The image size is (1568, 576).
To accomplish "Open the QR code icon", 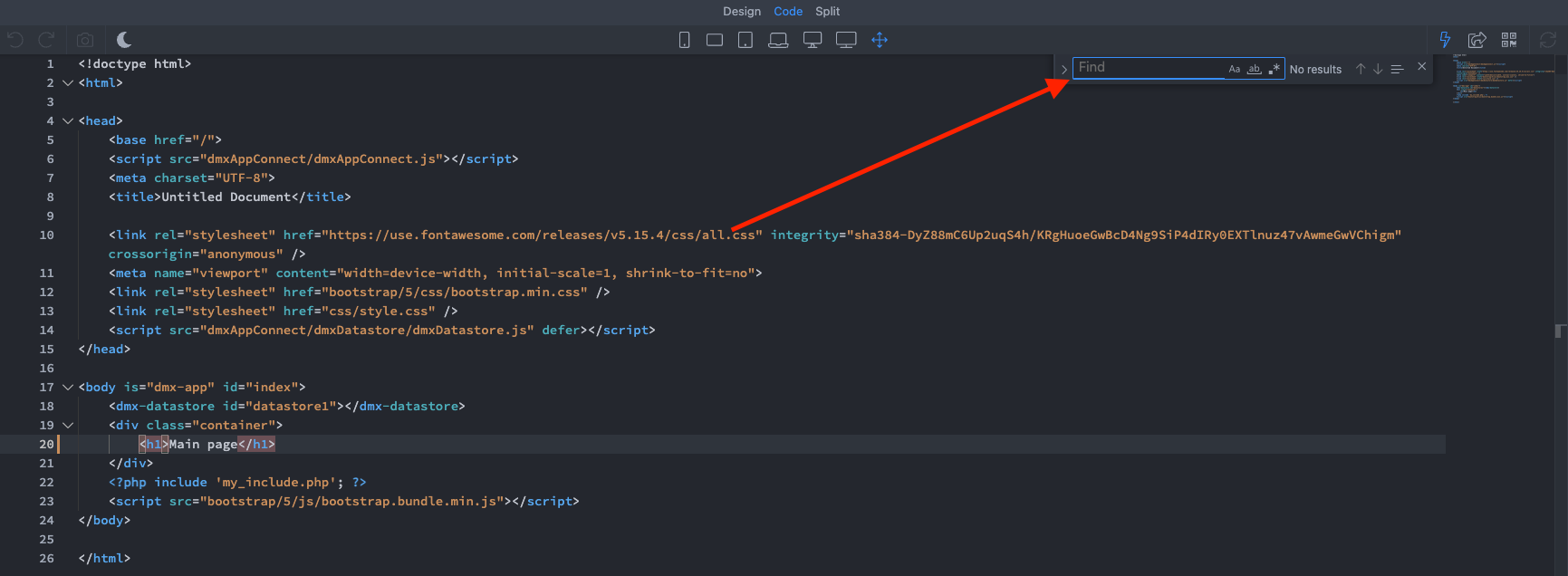I will 1509,40.
